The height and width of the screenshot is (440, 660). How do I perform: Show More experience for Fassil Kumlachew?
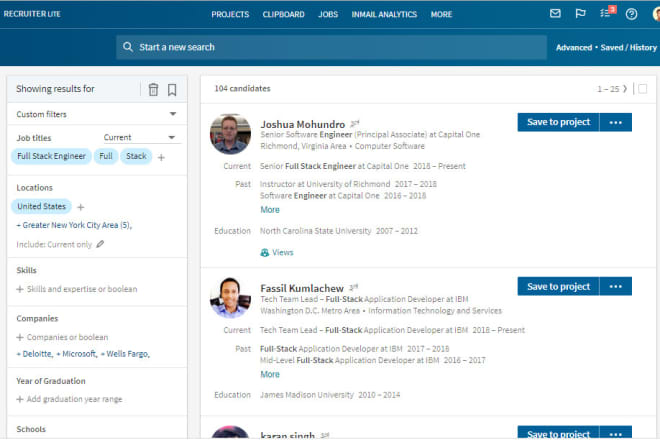point(270,374)
